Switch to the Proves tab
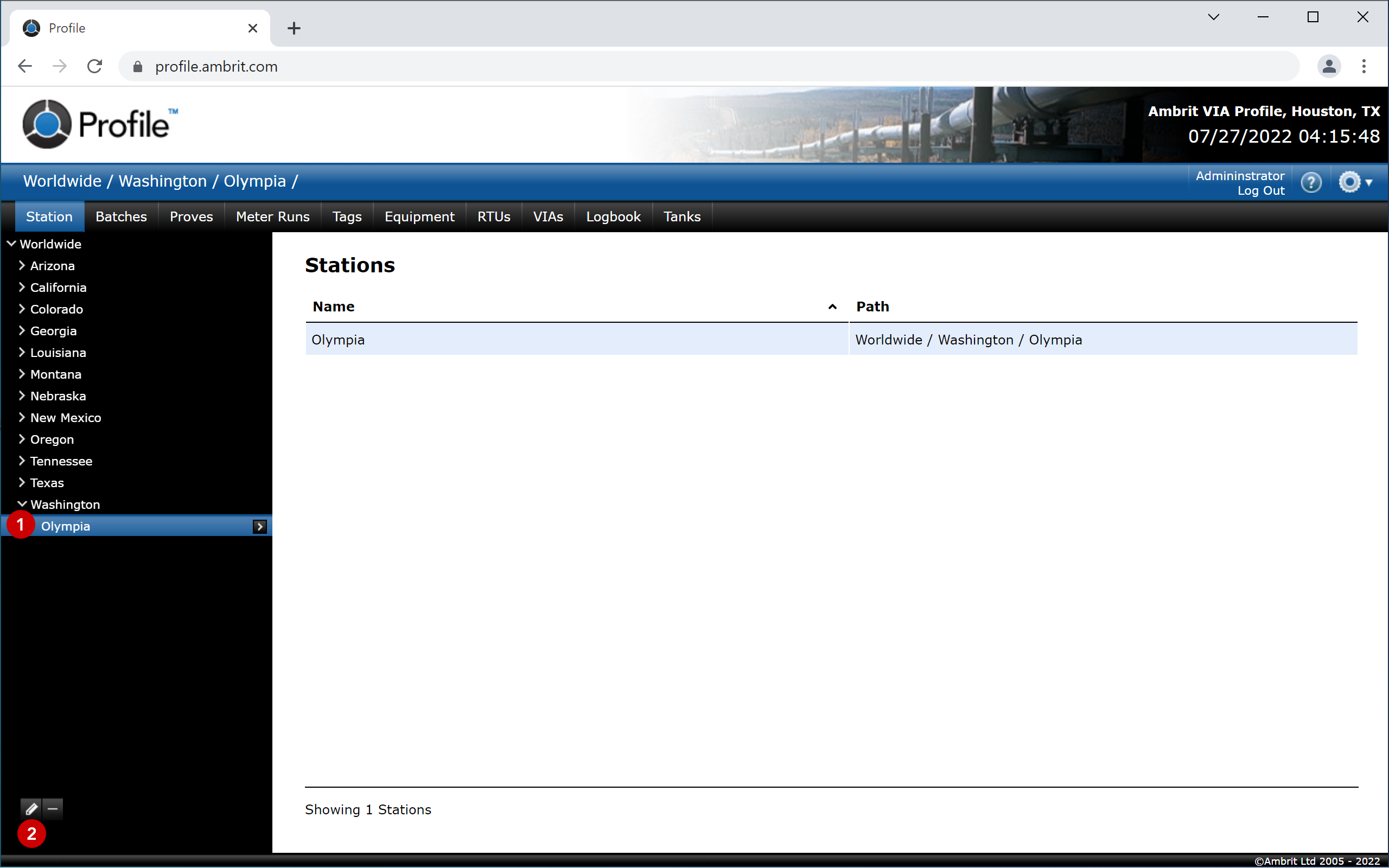 coord(191,216)
